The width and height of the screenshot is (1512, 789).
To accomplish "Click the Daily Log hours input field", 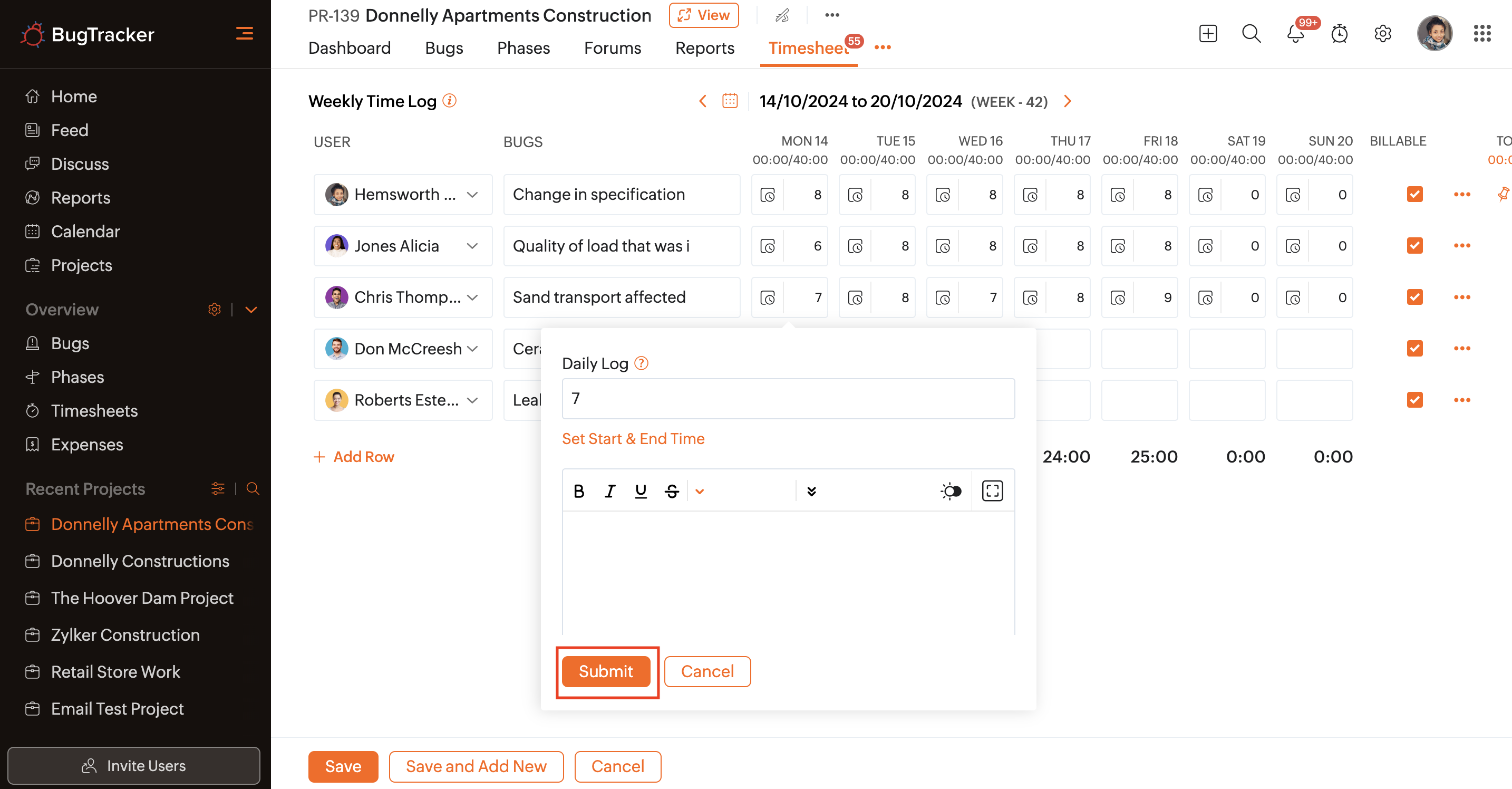I will pos(788,399).
